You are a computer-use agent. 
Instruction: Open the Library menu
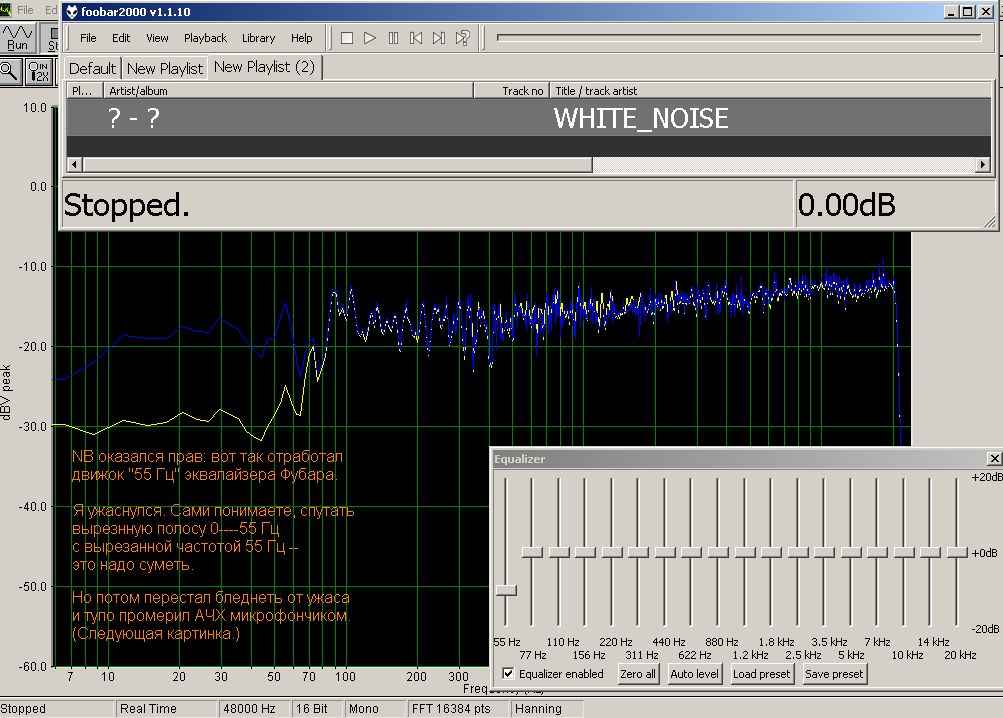tap(258, 38)
